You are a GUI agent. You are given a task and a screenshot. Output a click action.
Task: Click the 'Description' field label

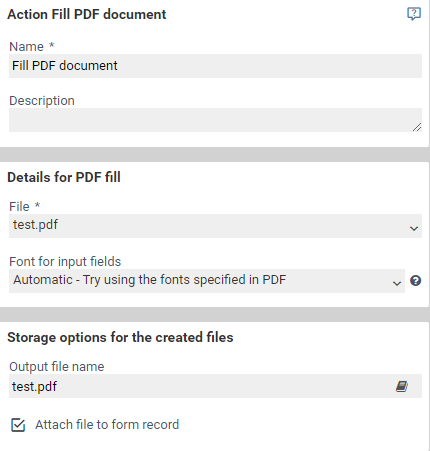(42, 101)
